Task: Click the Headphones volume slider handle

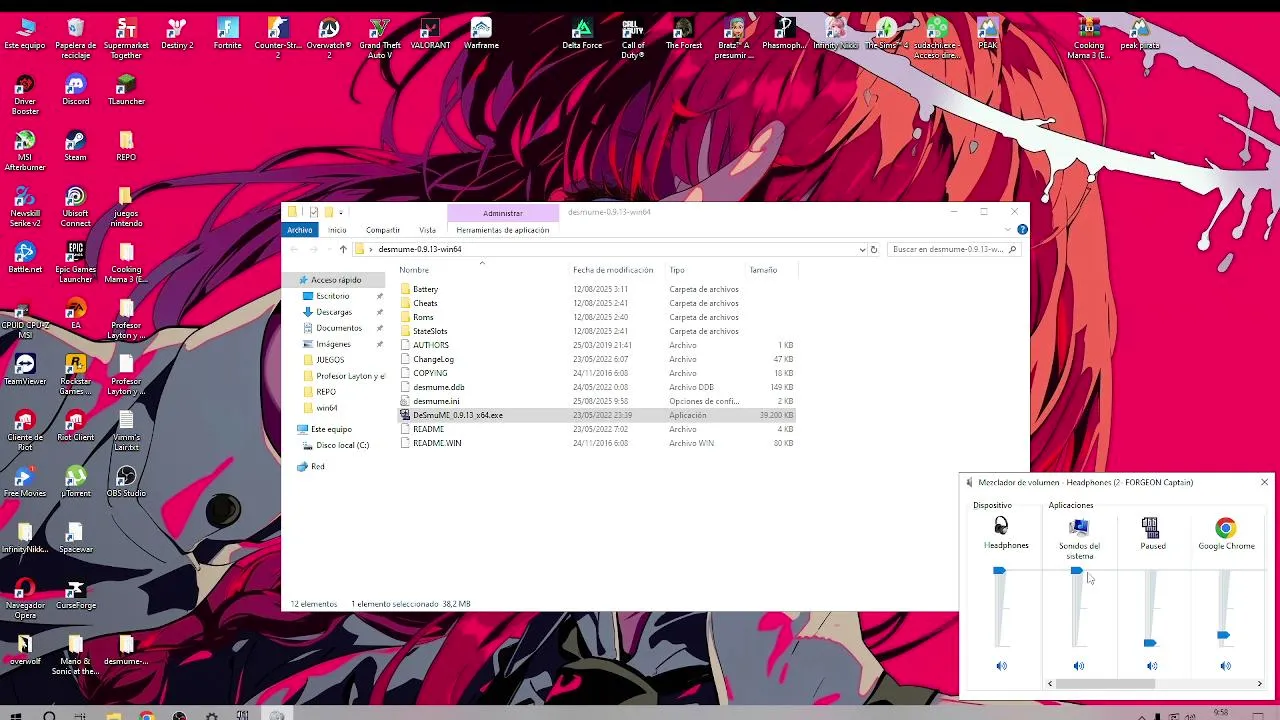Action: tap(999, 571)
